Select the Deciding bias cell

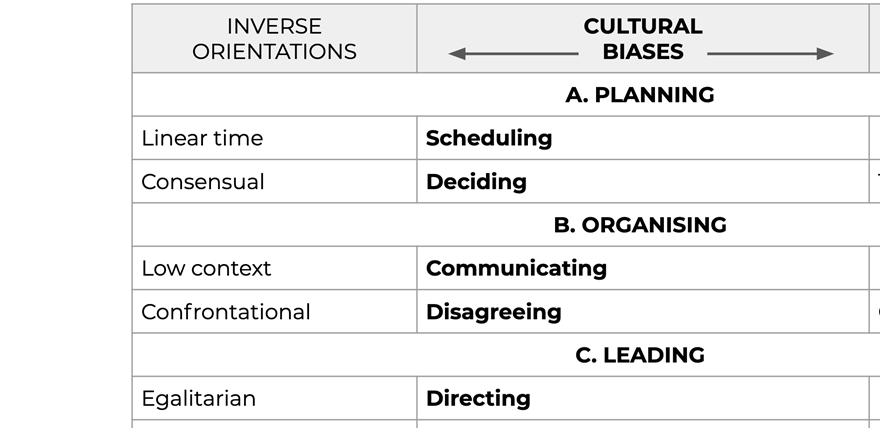click(643, 182)
